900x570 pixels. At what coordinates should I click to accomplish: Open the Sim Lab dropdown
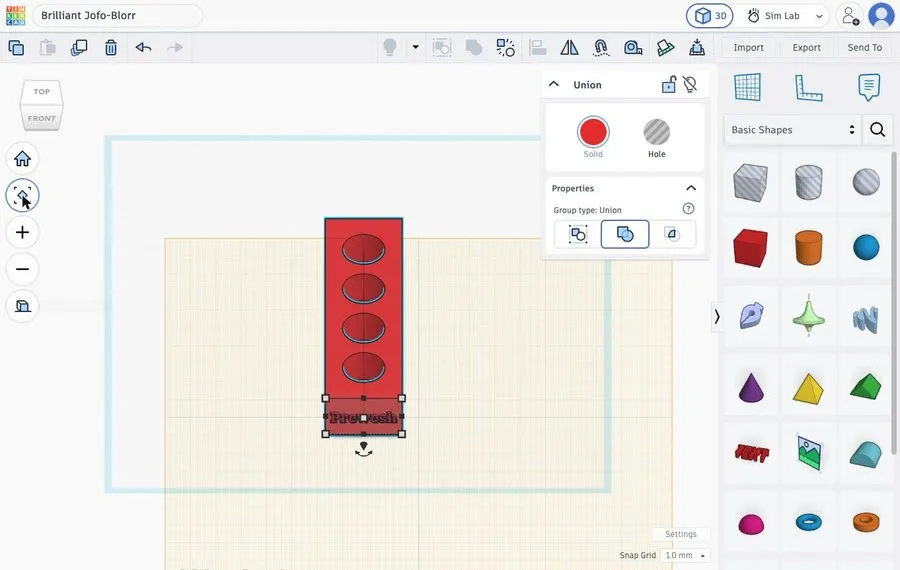pos(785,16)
